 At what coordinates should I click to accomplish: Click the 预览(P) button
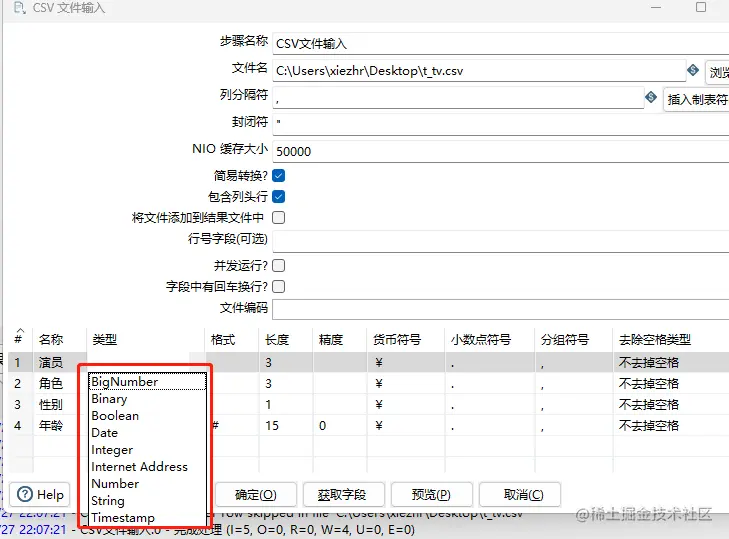pyautogui.click(x=431, y=494)
